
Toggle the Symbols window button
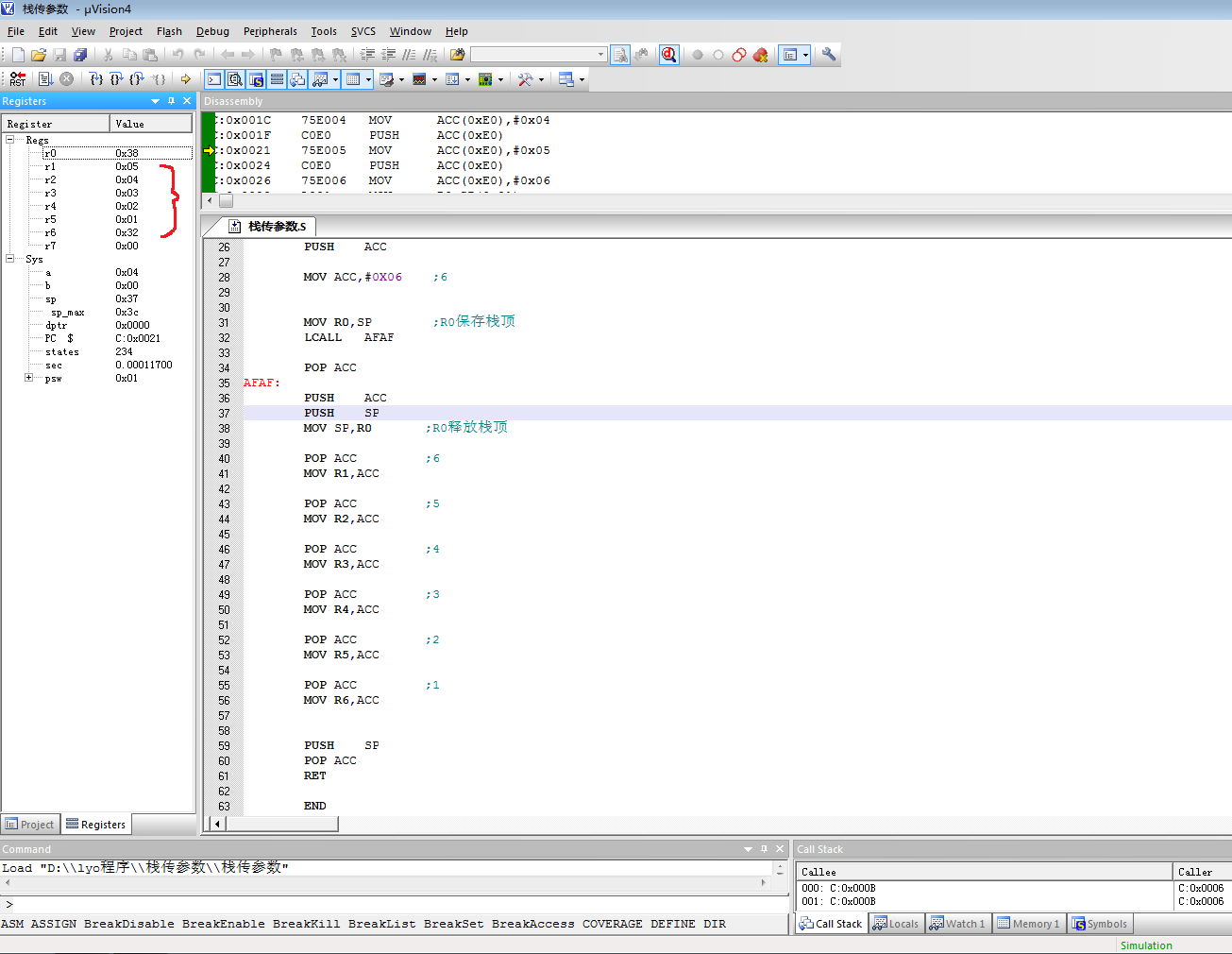[x=256, y=79]
